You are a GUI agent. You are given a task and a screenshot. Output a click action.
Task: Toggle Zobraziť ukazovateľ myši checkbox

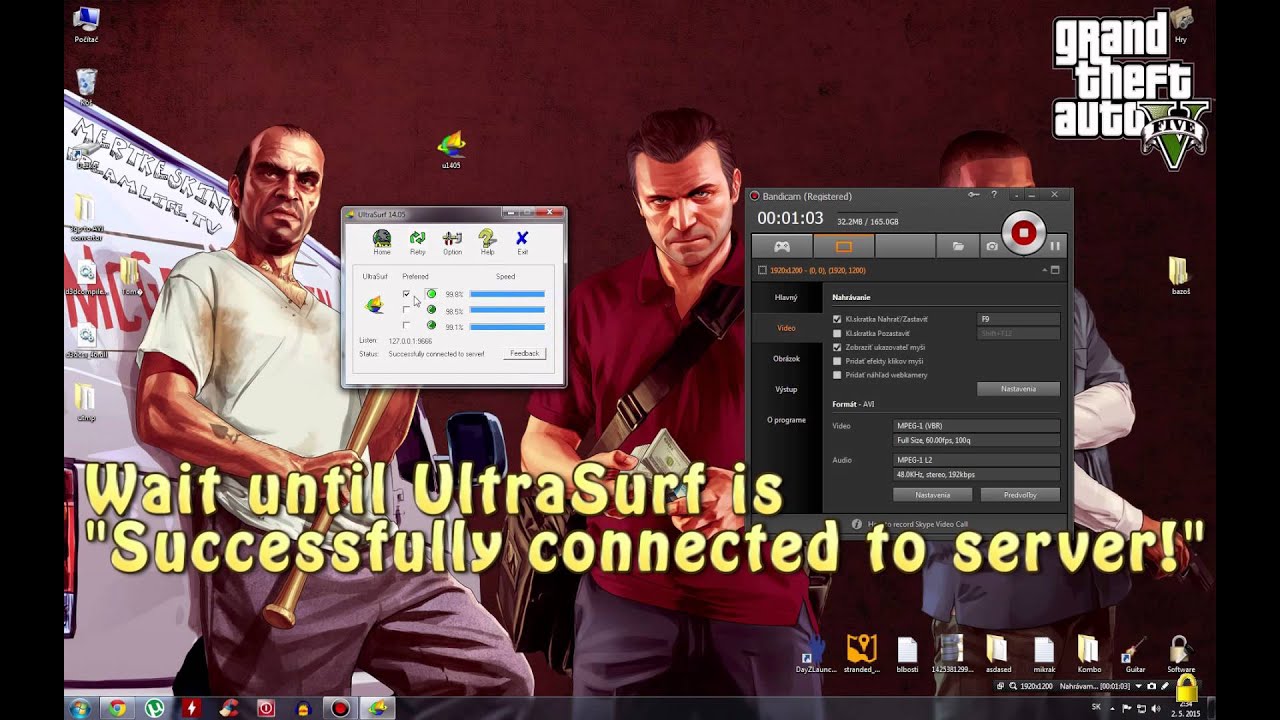coord(837,347)
